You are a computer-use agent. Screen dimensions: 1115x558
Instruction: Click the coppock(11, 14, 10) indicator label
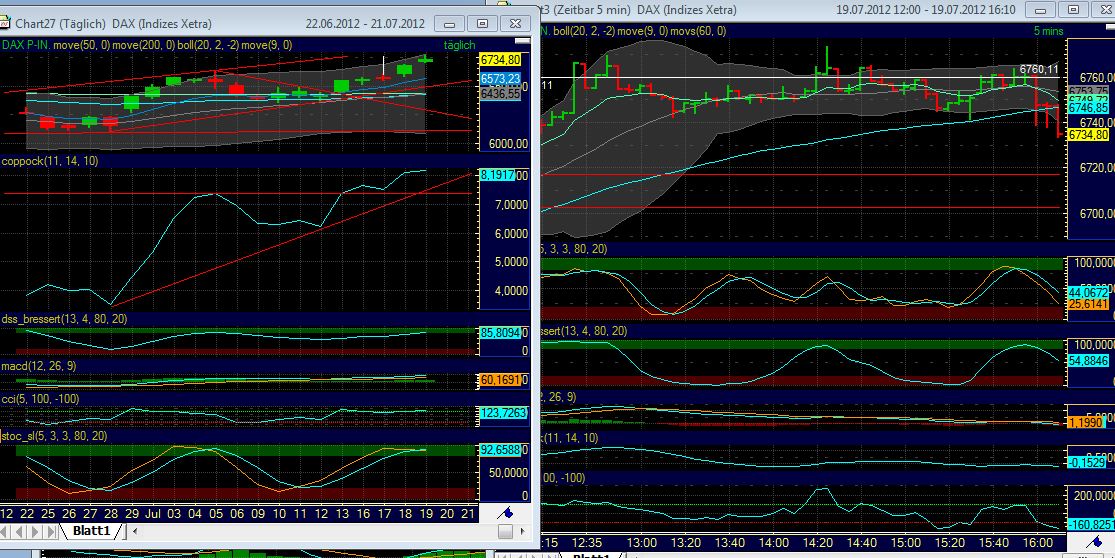pos(50,161)
